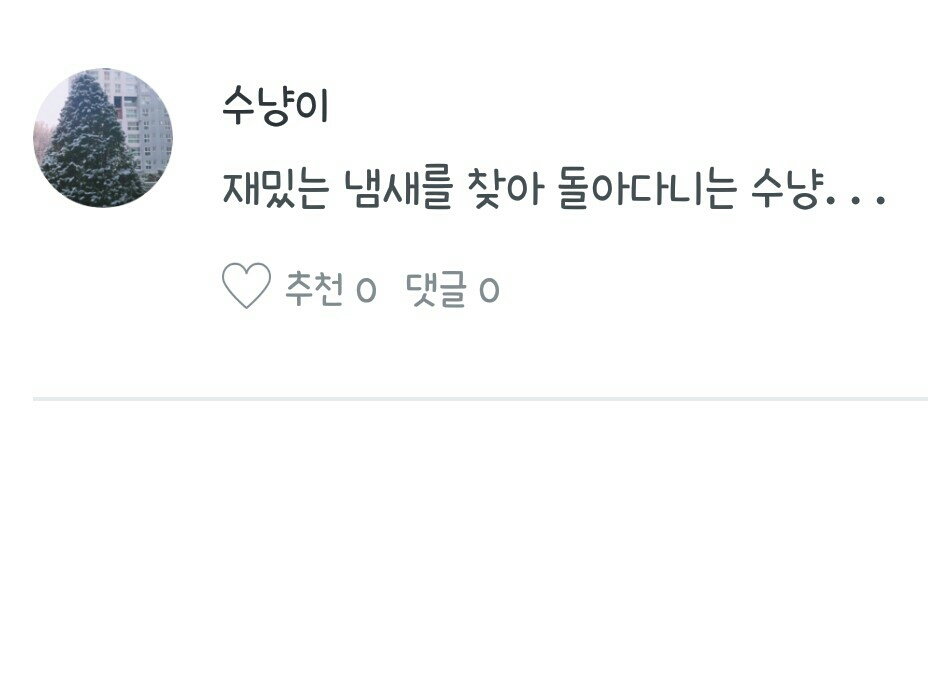Click the word 재밌는 in the bio

(275, 189)
